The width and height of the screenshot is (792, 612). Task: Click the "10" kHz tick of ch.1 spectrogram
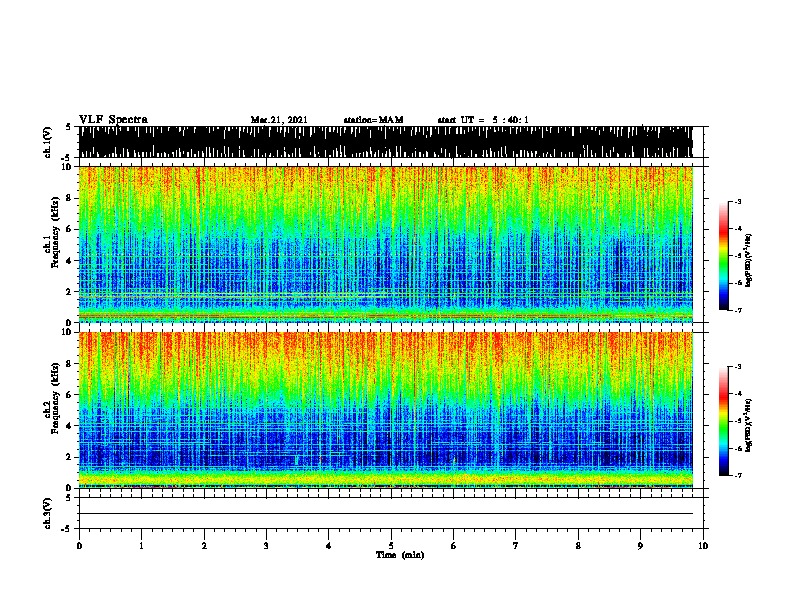[x=68, y=167]
